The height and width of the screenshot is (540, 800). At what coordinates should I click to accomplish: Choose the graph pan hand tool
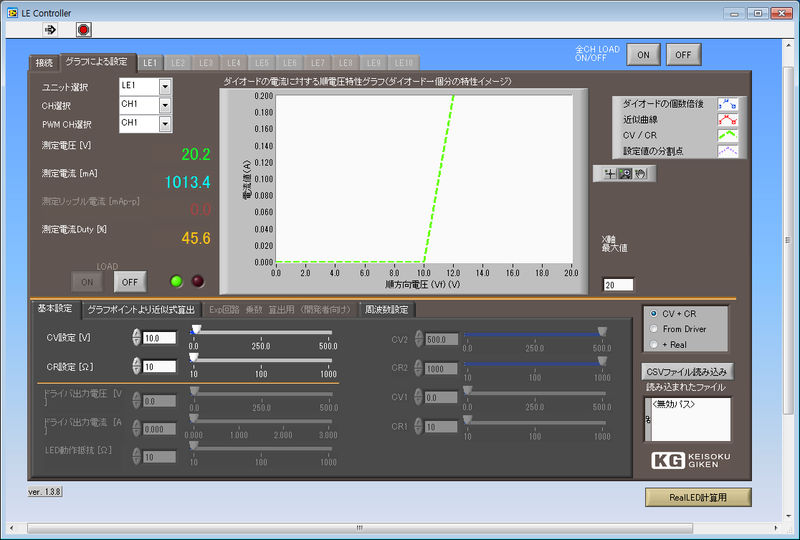coord(641,174)
